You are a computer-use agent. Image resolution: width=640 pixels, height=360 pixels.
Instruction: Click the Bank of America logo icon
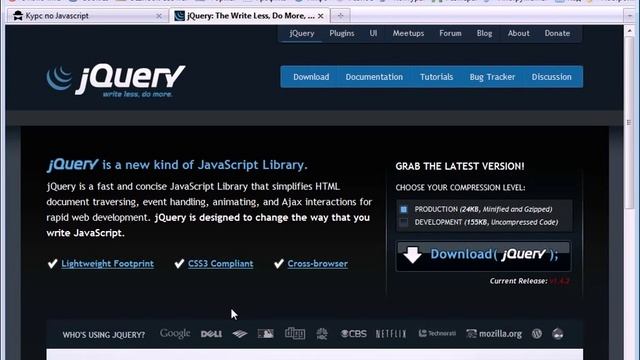(x=240, y=334)
